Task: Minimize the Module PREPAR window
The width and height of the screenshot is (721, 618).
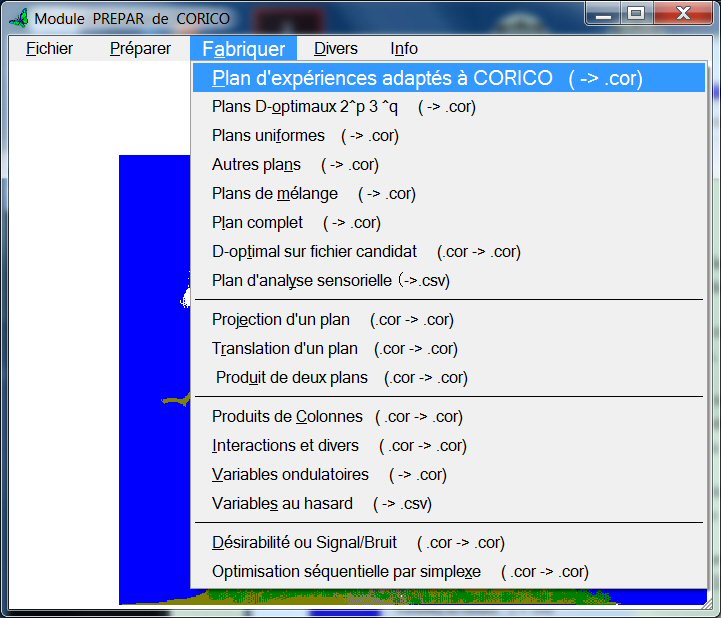Action: 603,14
